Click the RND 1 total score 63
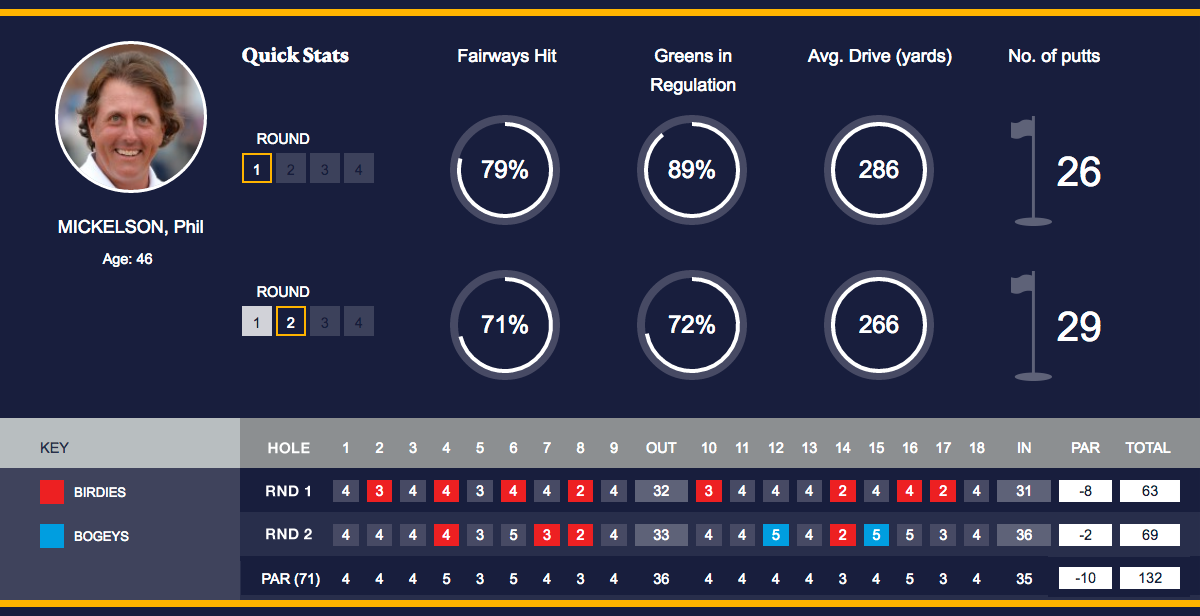1200x616 pixels. 1149,491
